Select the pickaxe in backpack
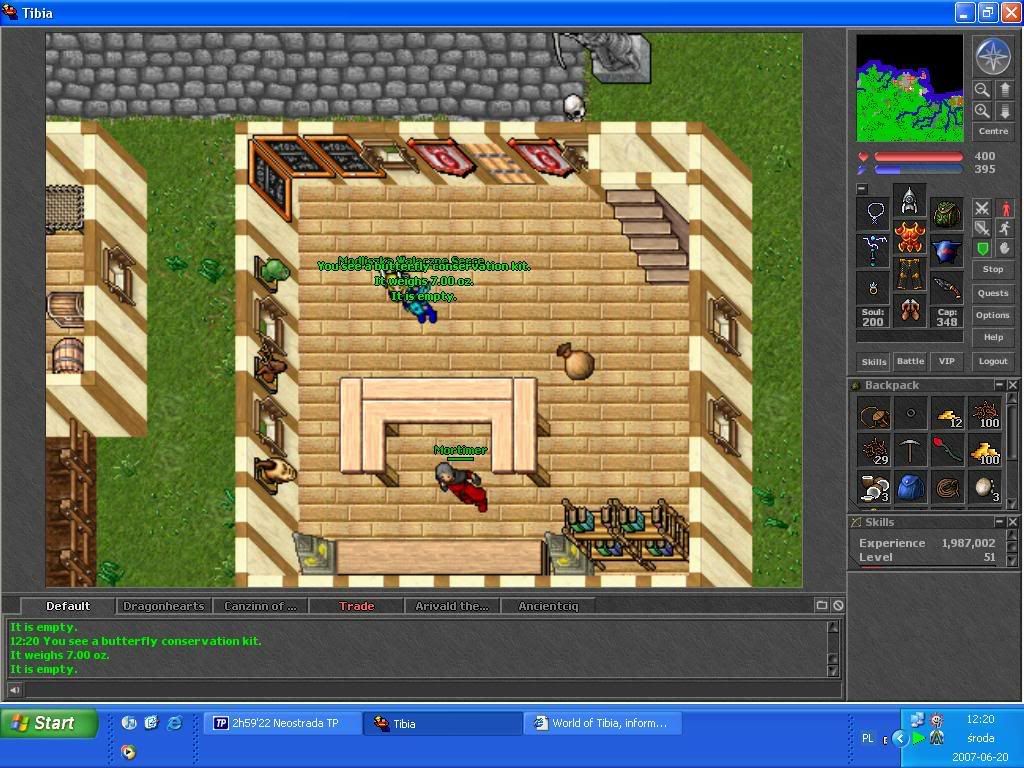This screenshot has height=768, width=1024. pos(910,451)
